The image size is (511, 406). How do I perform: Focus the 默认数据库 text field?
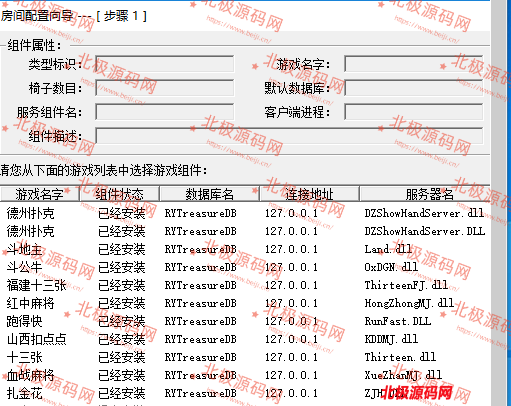tap(414, 88)
